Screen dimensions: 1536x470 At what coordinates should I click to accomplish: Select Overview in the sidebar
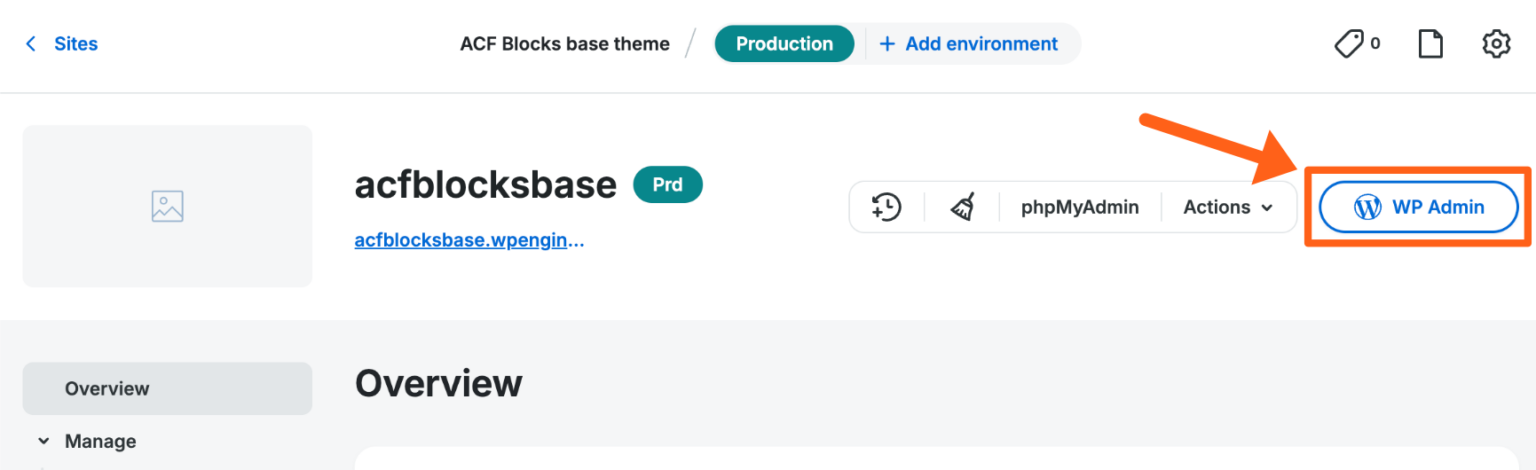click(107, 388)
